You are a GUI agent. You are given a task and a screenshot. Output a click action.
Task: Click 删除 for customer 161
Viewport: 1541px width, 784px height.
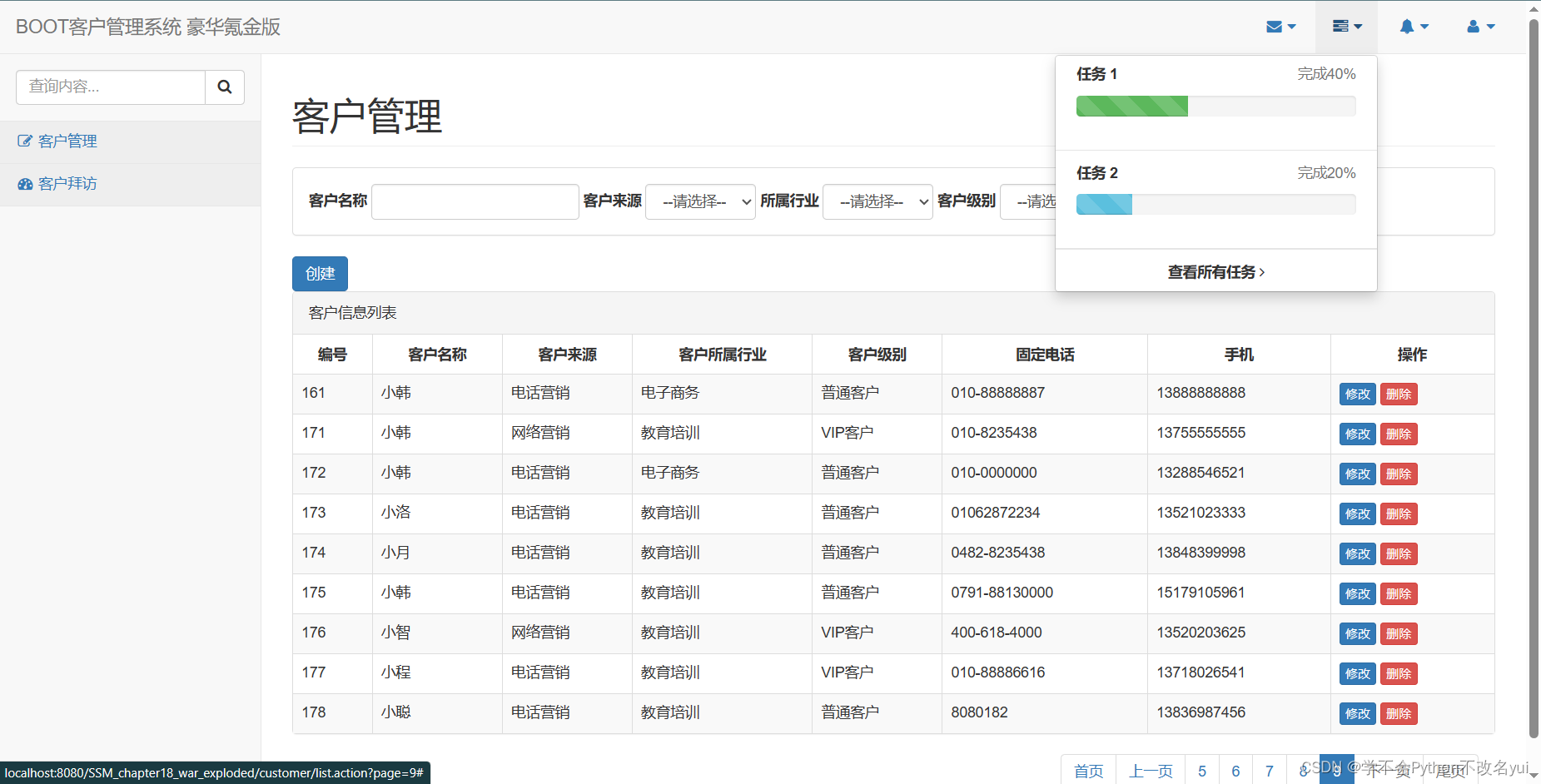pos(1399,394)
